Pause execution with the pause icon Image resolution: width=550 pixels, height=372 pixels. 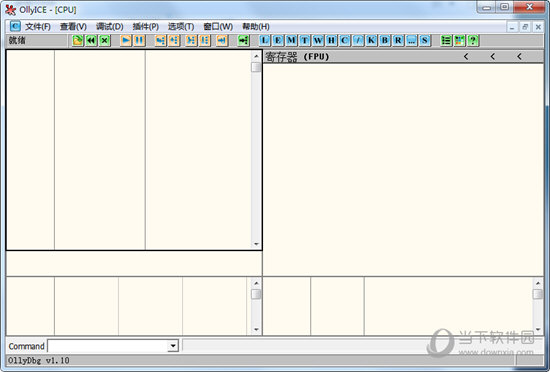click(x=139, y=41)
